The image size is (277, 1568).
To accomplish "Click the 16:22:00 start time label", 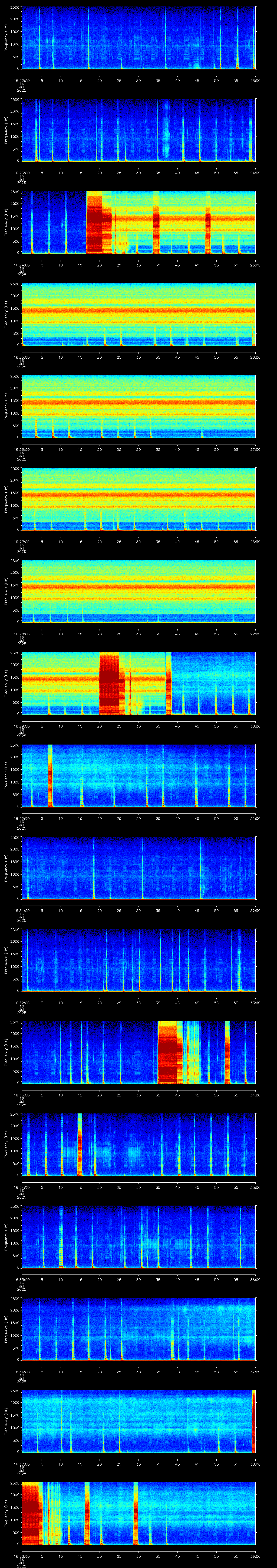I will [21, 80].
